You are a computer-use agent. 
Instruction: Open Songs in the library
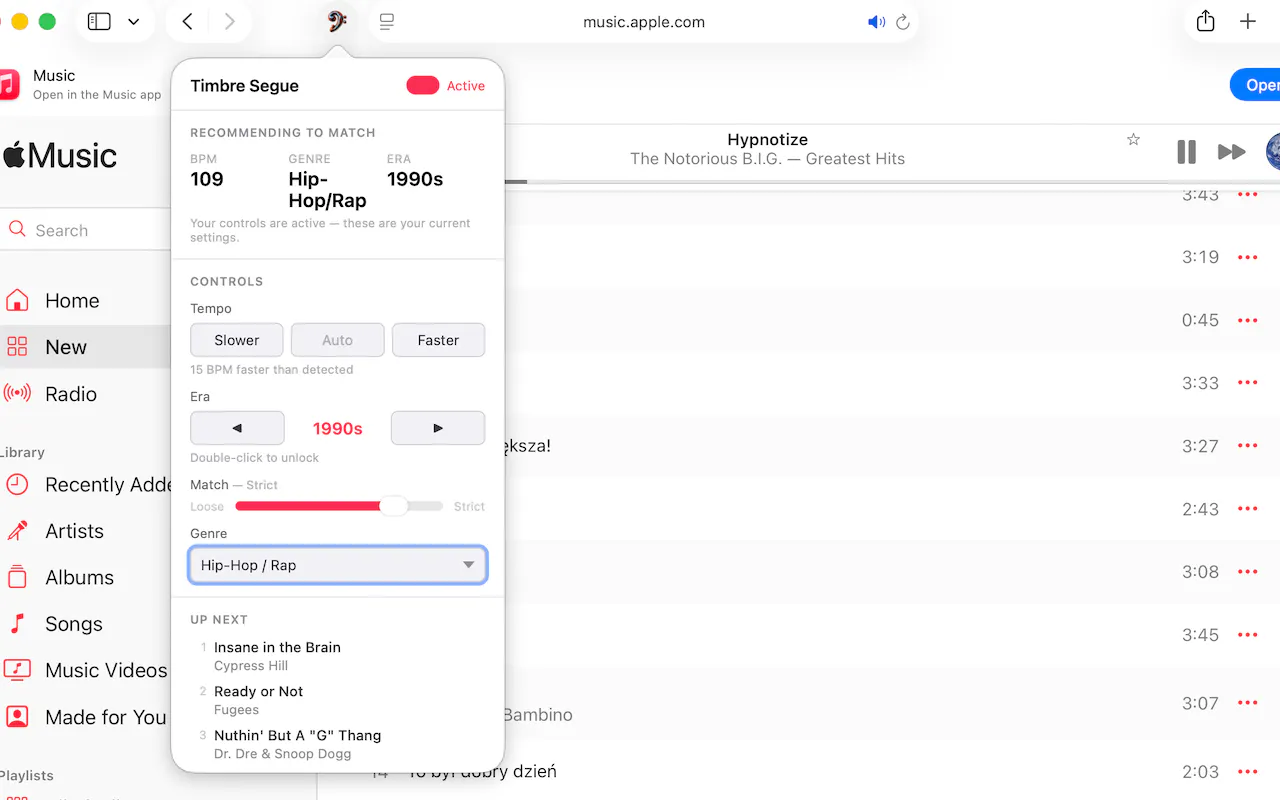click(73, 624)
